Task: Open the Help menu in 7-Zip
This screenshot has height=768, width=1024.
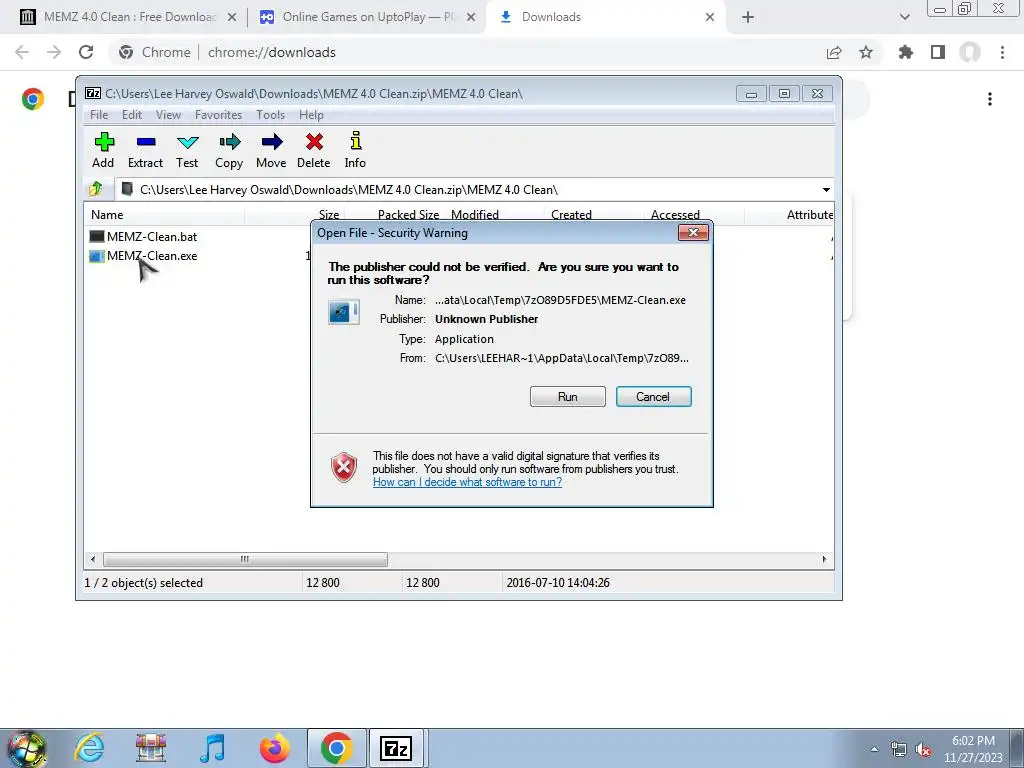Action: 312,115
